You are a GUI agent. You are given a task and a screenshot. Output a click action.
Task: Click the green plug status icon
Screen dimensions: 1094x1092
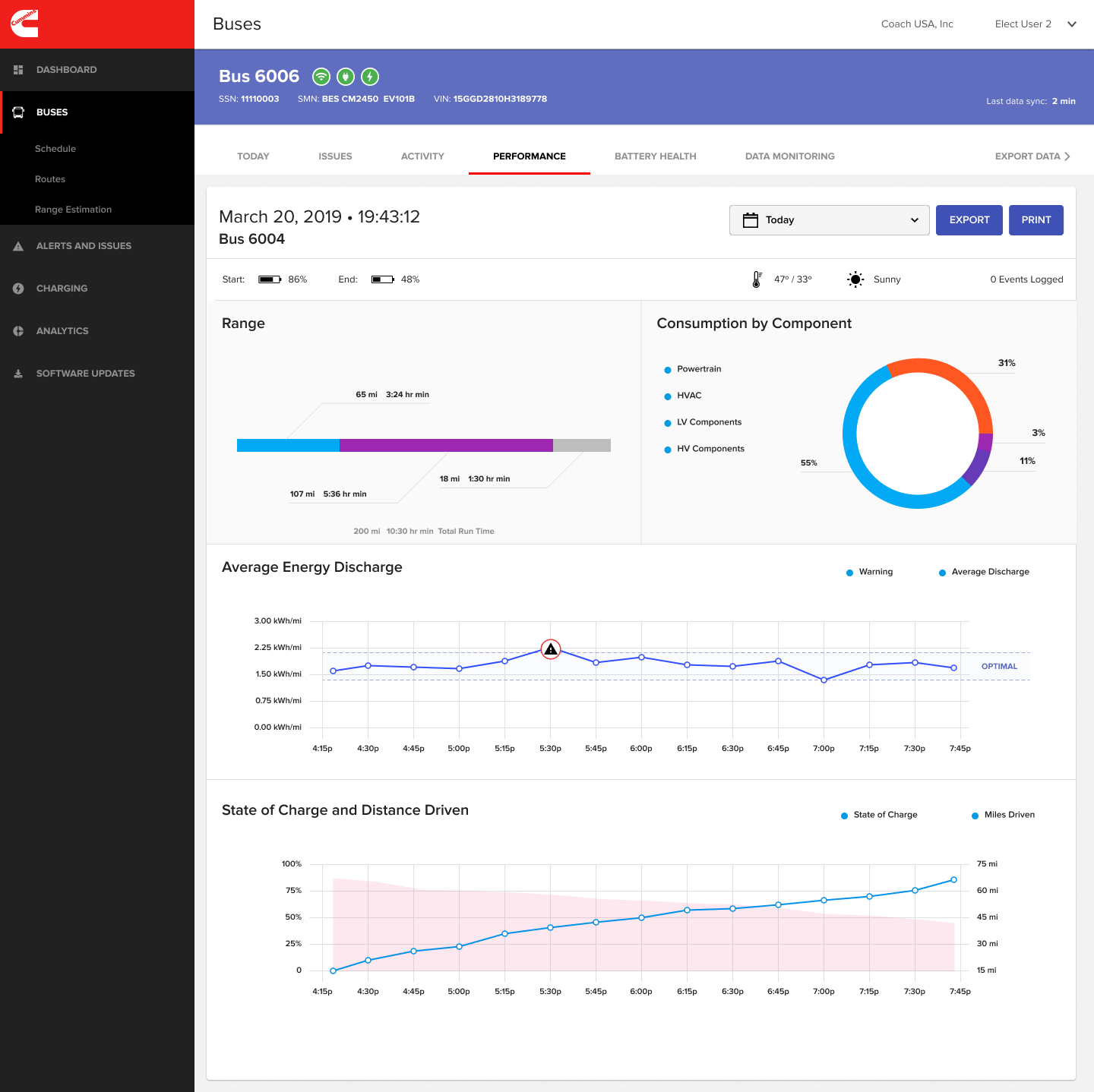tap(346, 77)
